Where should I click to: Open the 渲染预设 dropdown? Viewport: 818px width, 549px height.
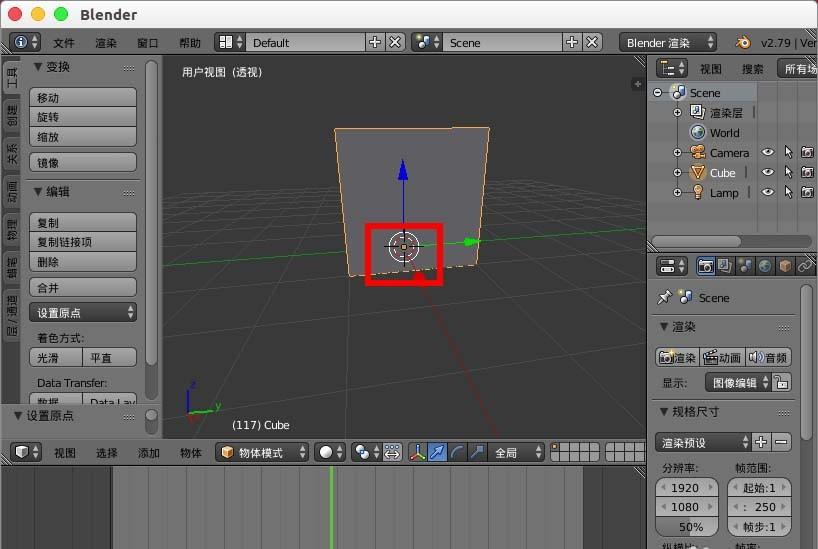click(x=703, y=443)
